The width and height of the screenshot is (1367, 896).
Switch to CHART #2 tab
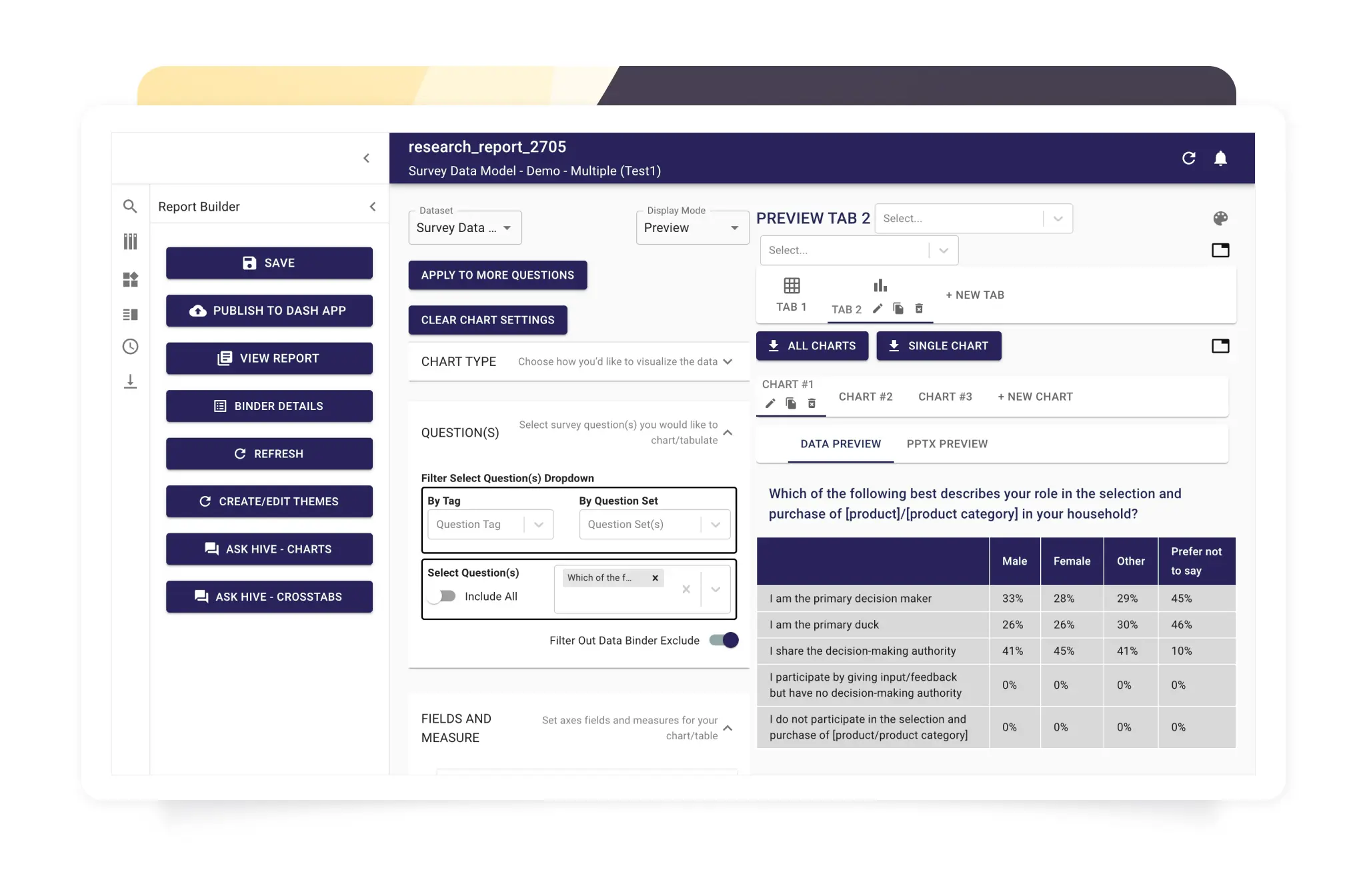(x=866, y=397)
